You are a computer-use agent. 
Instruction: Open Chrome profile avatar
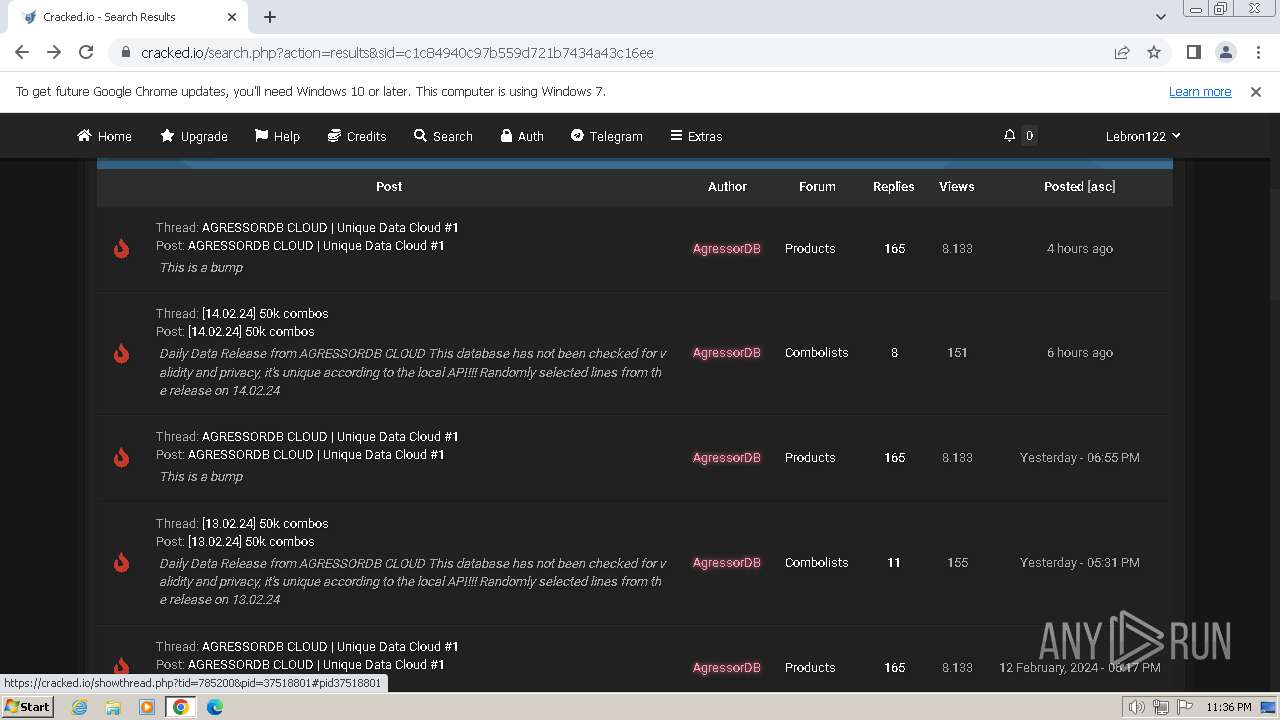tap(1225, 52)
